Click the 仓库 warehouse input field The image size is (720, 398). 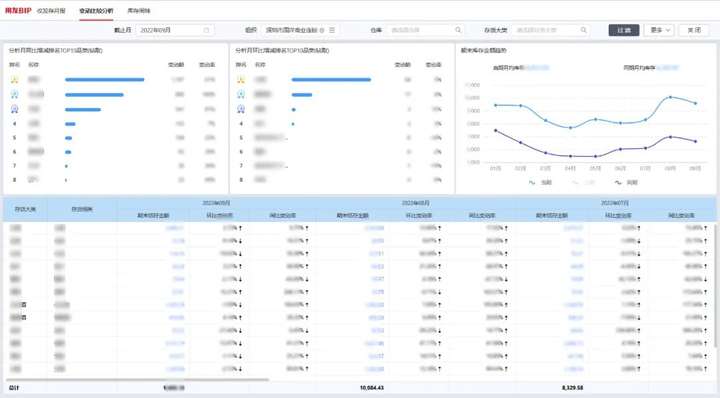pos(425,30)
